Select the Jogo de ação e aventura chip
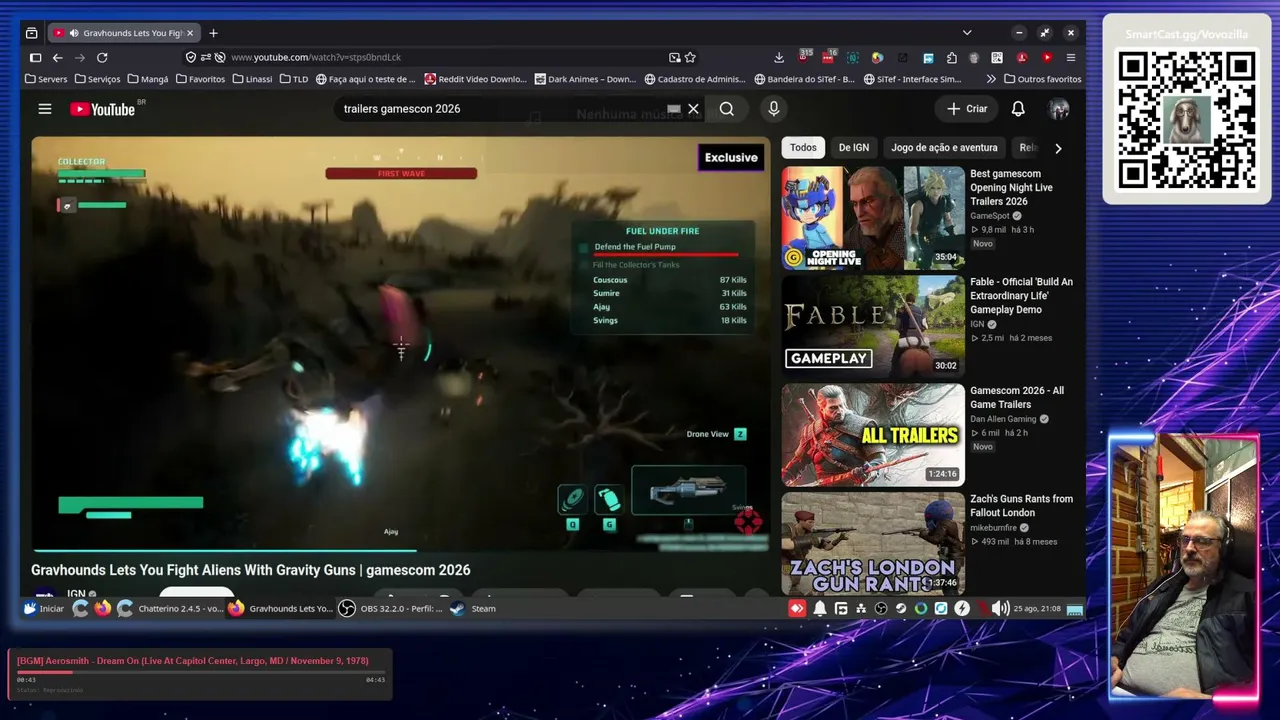This screenshot has height=720, width=1280. point(944,148)
